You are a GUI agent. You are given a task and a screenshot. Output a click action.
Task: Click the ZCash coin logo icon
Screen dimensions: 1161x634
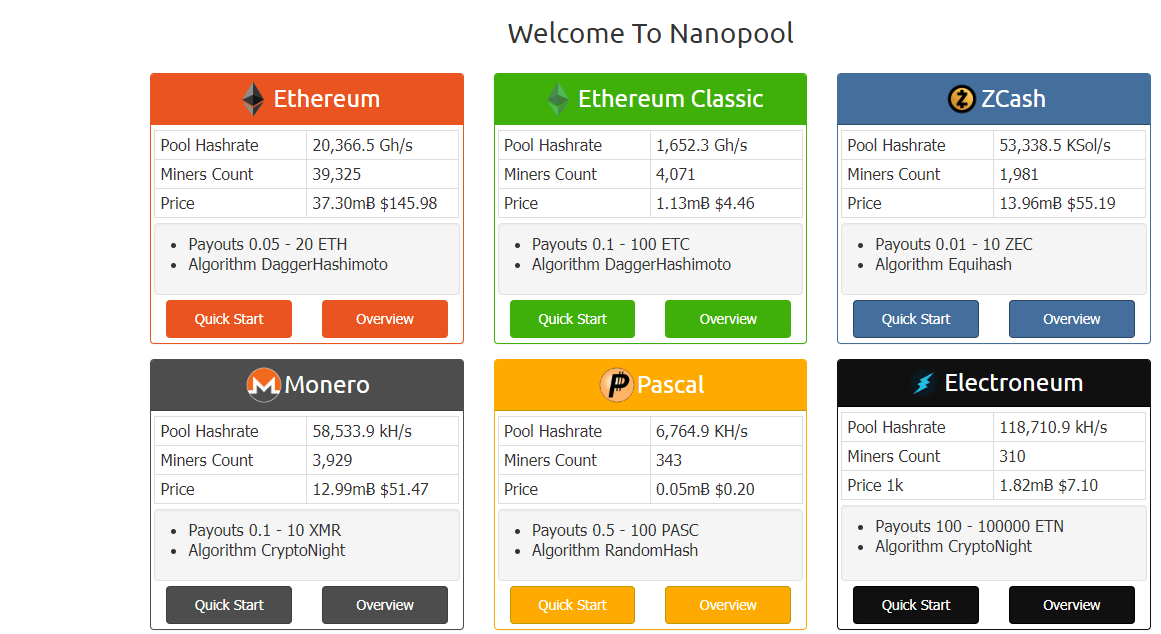961,99
